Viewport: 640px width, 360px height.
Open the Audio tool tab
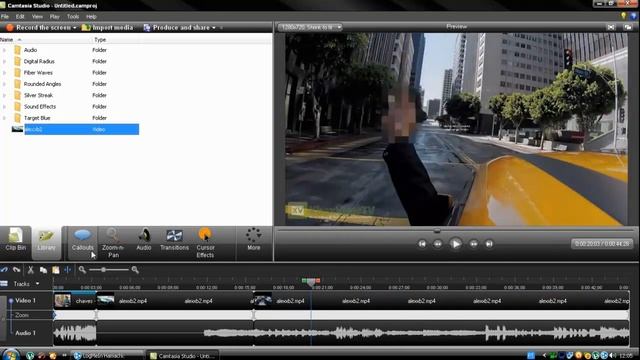pos(144,240)
